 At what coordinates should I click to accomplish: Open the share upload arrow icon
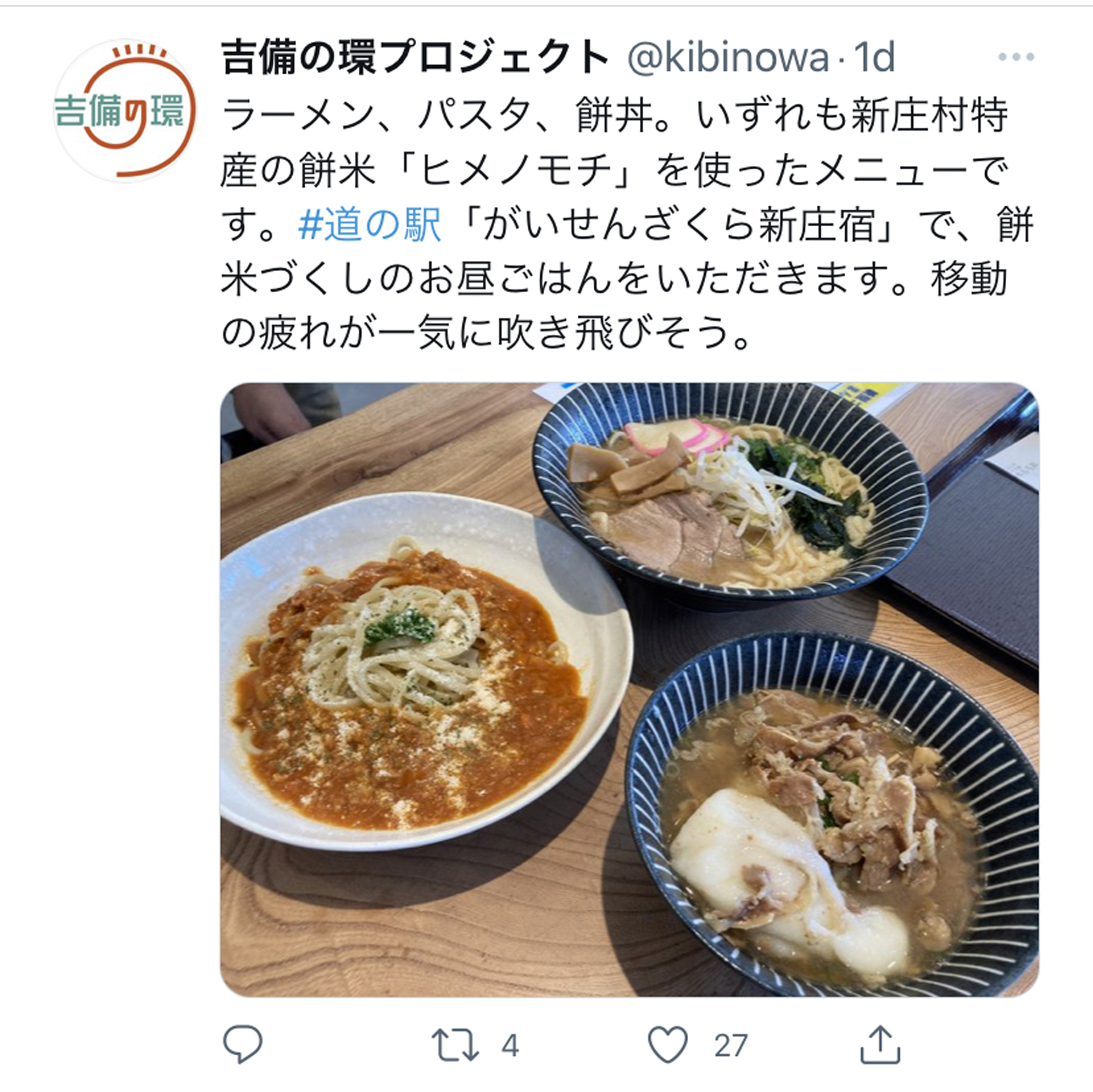pos(880,1044)
